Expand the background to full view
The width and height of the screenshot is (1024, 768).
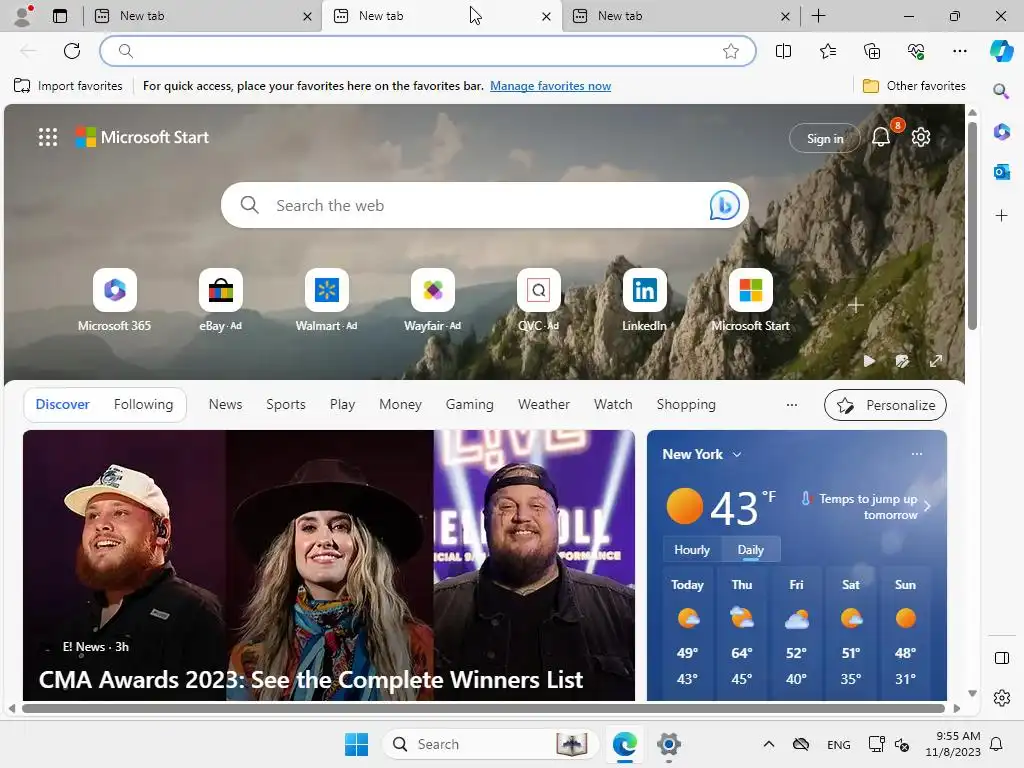(936, 361)
